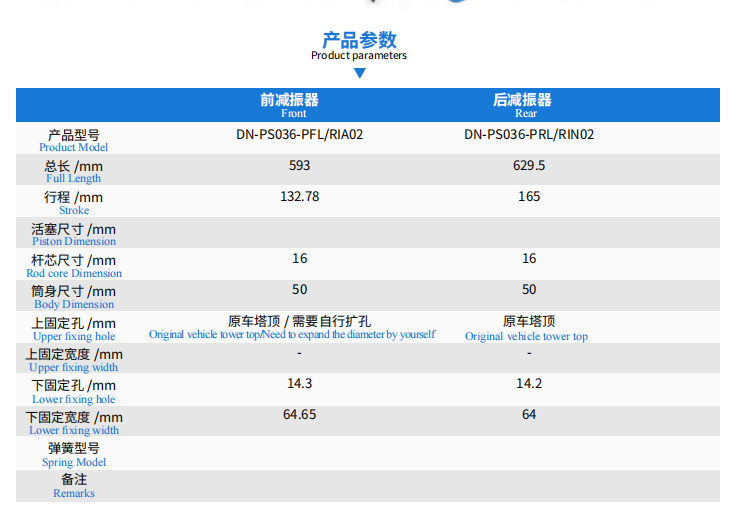This screenshot has width=738, height=523.
Task: Click the 弹簧型号 Spring Model row label
Action: coord(74,454)
